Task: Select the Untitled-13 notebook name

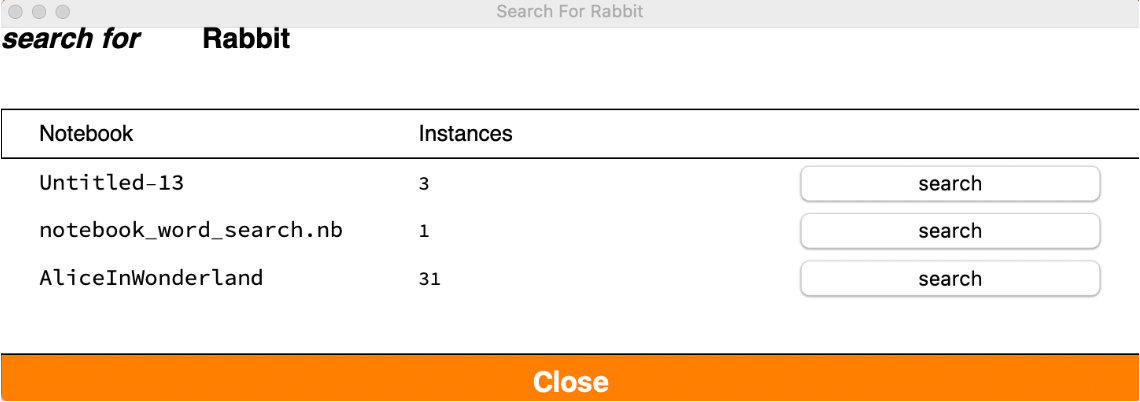Action: point(112,183)
